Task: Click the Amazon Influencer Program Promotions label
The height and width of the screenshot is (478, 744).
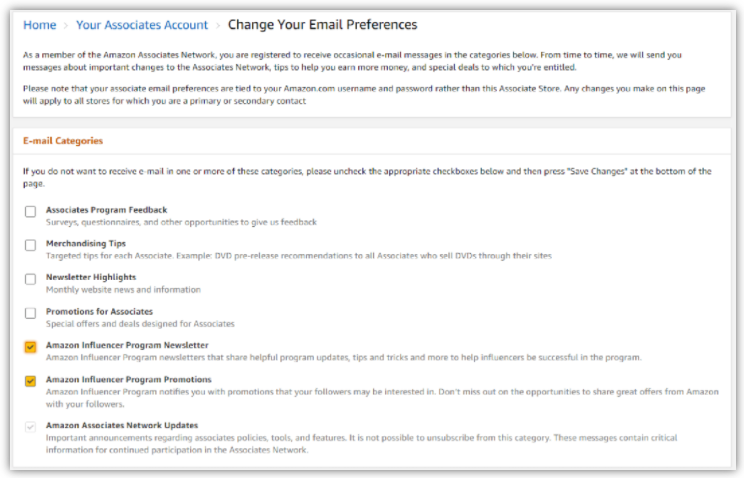Action: tap(129, 380)
